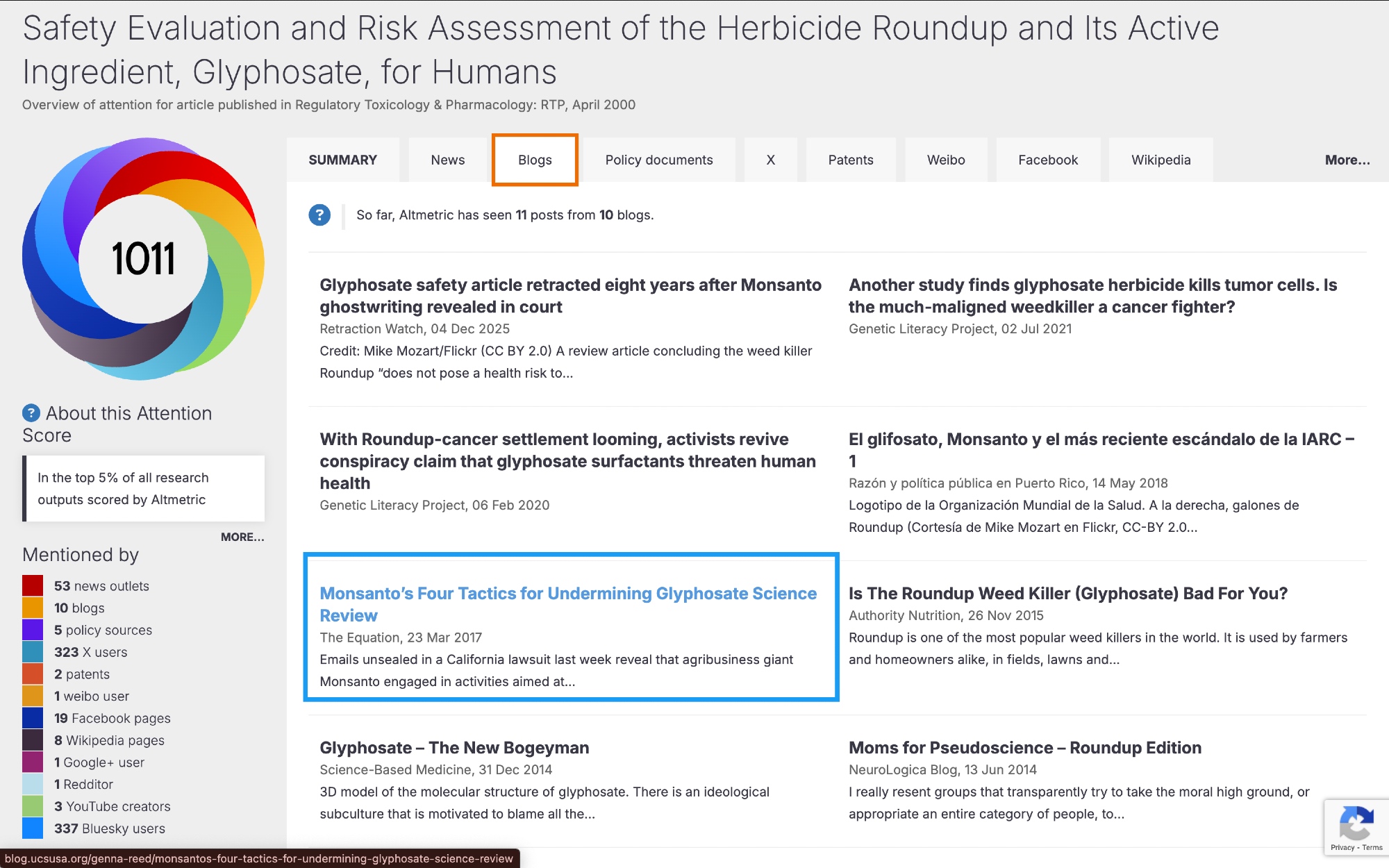Expand MORE... under Attention Score box

tap(242, 537)
